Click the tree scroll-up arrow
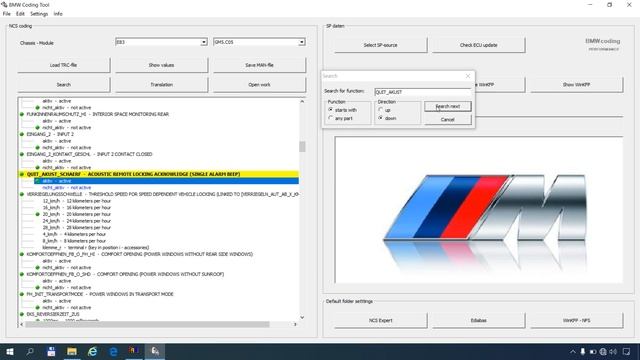Viewport: 640px width, 360px height. click(302, 101)
